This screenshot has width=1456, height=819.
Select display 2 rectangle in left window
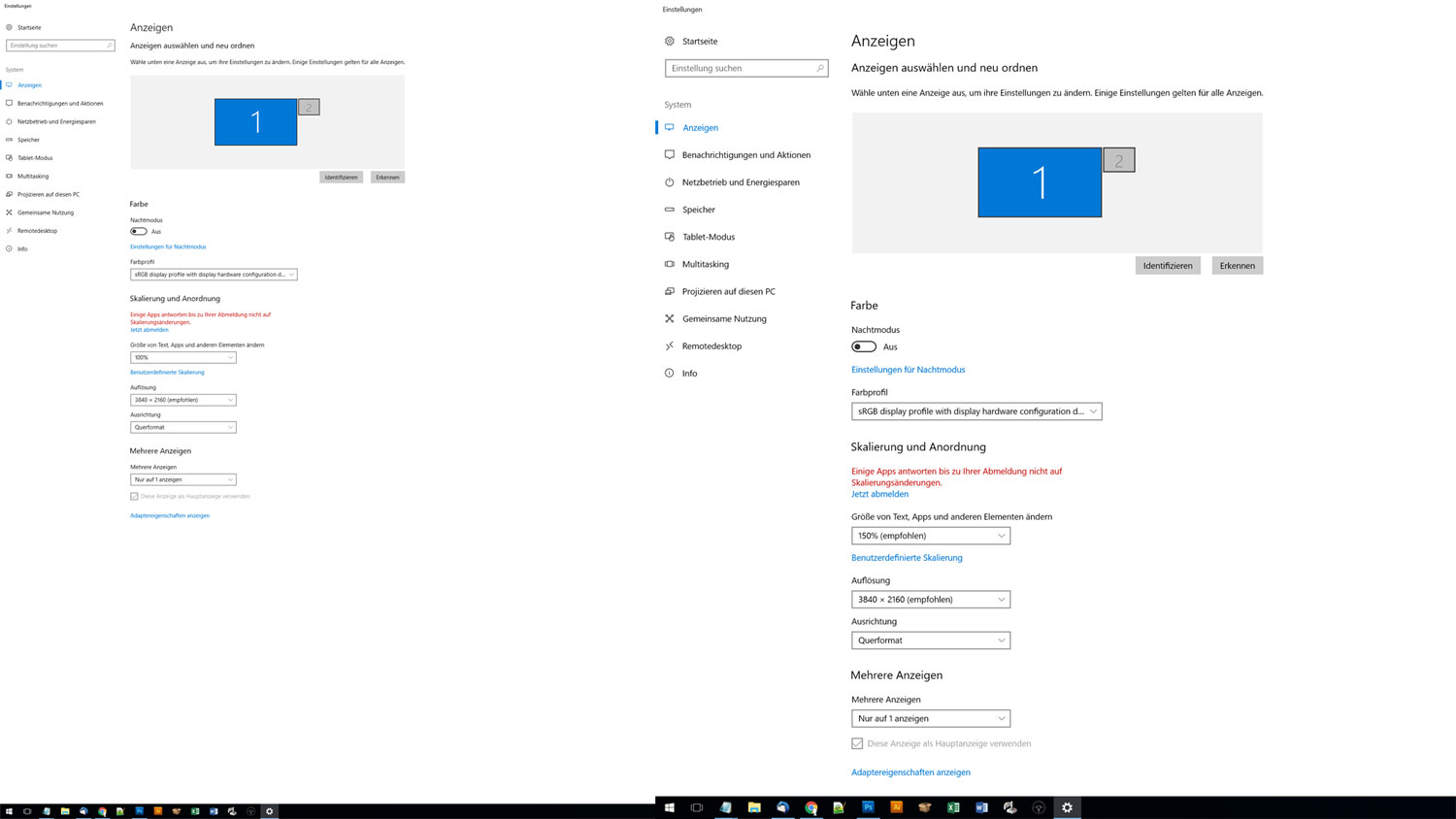tap(309, 107)
